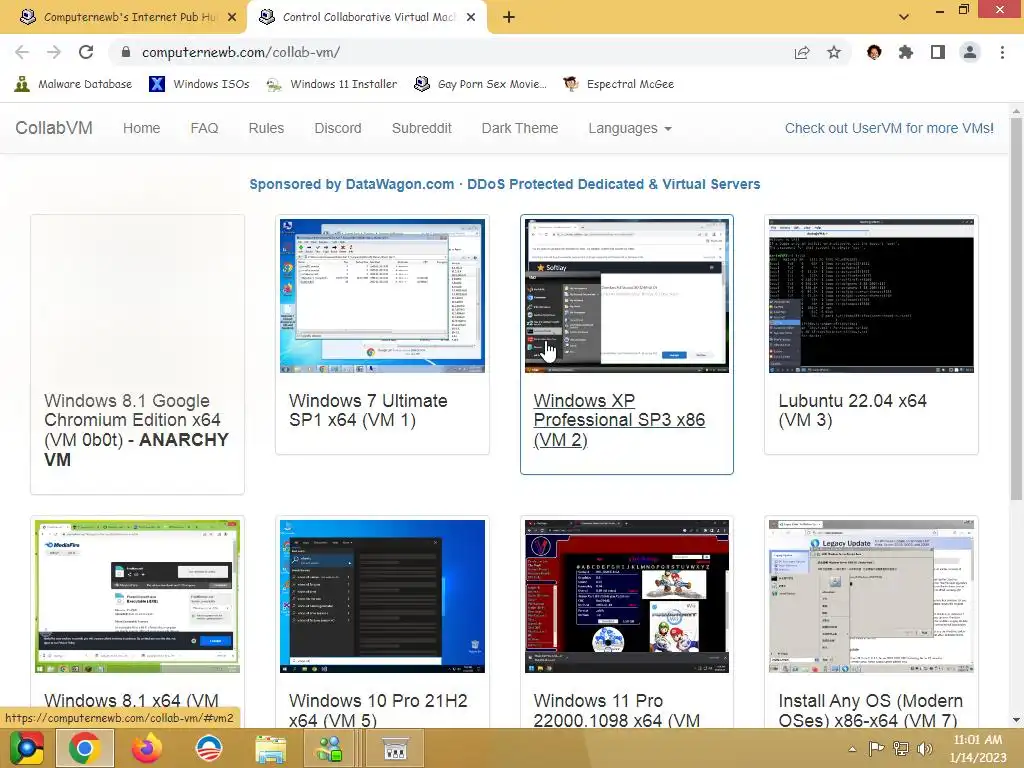Expand the Languages dropdown
The image size is (1024, 768).
pyautogui.click(x=630, y=129)
